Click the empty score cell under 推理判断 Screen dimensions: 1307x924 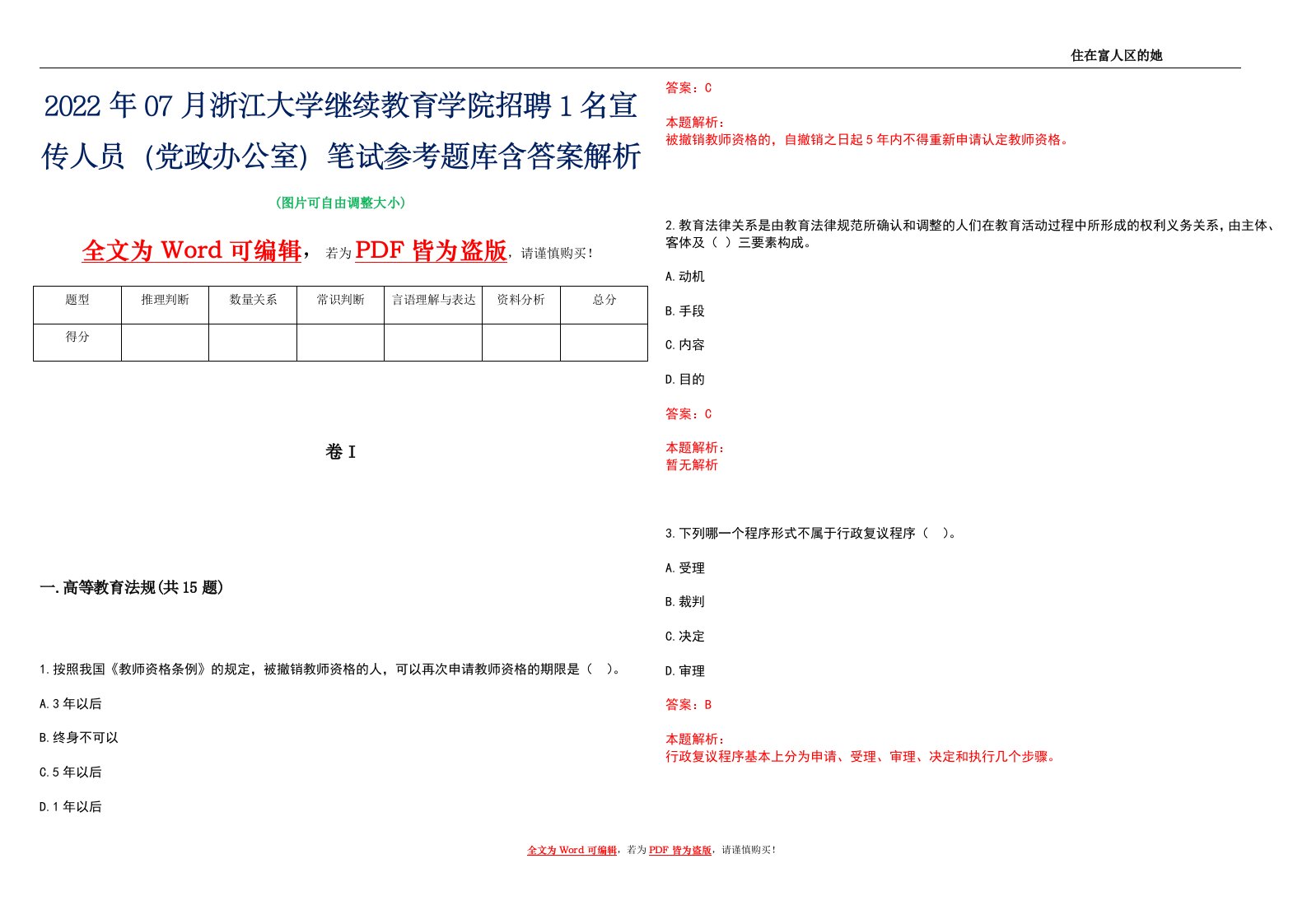click(165, 343)
